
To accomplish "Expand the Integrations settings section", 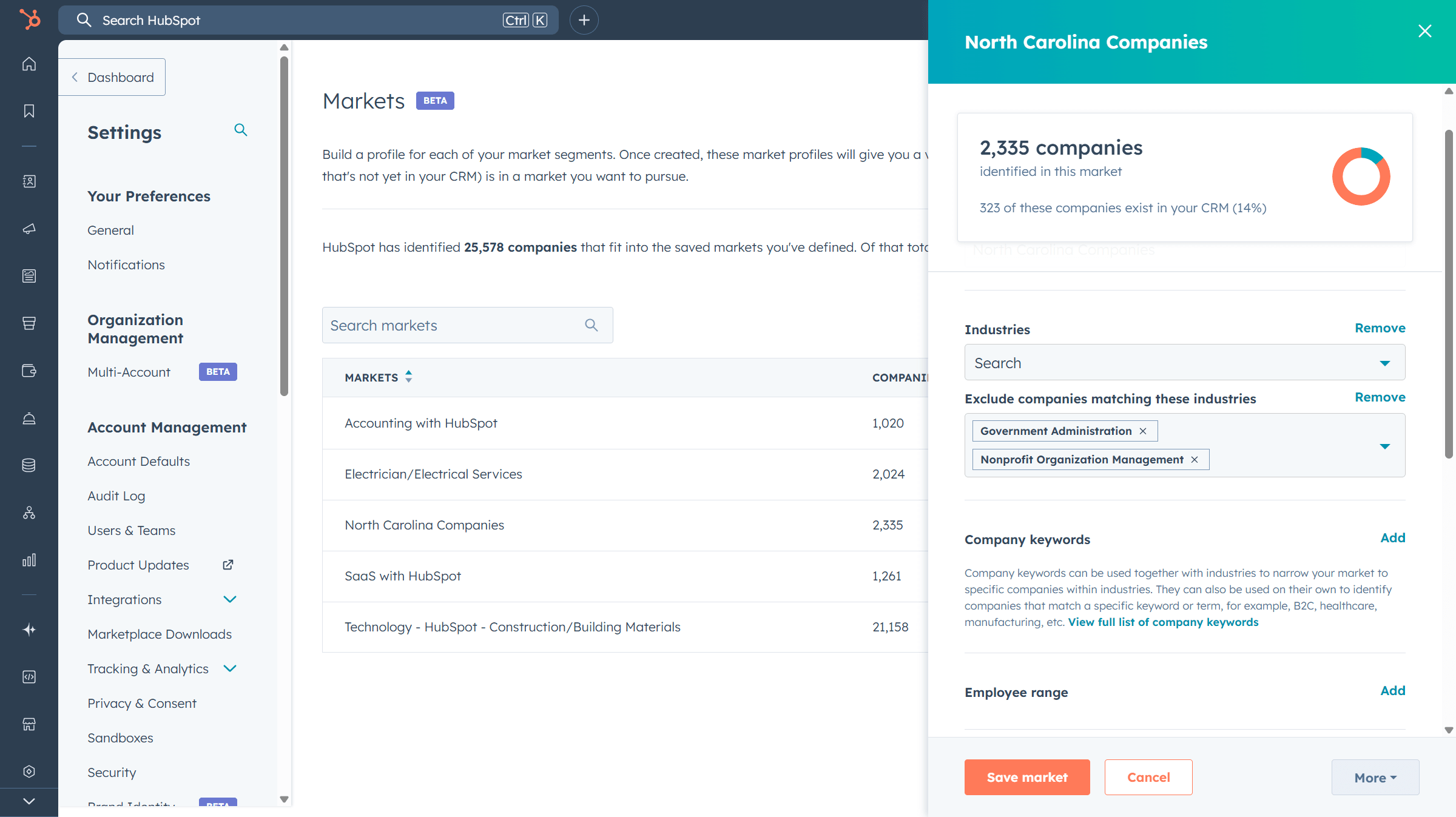I will click(230, 599).
